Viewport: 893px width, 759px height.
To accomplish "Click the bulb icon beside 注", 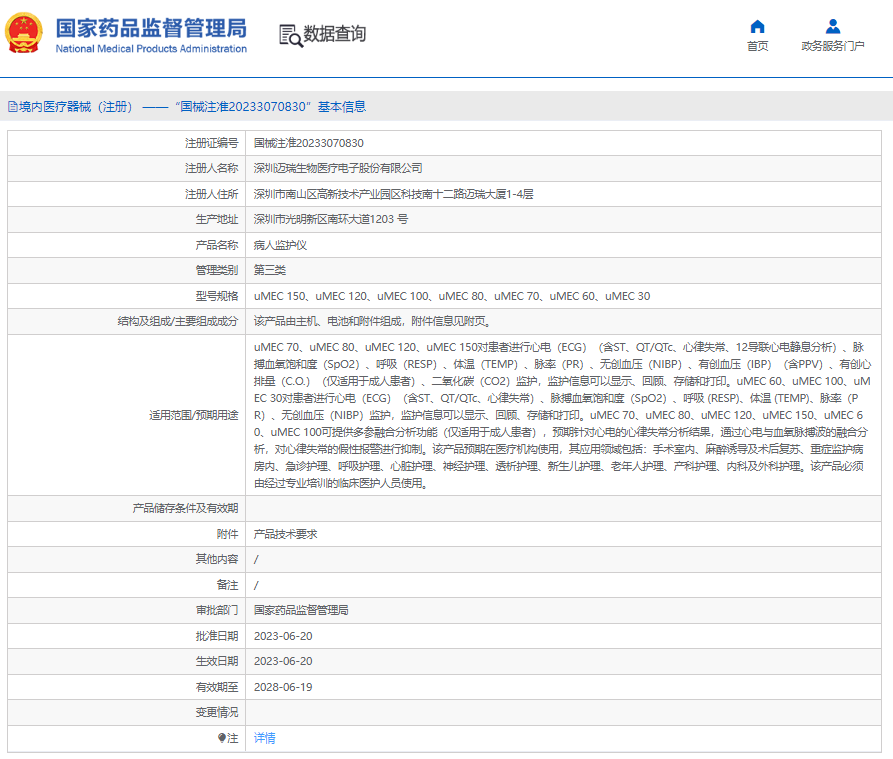I will 222,738.
